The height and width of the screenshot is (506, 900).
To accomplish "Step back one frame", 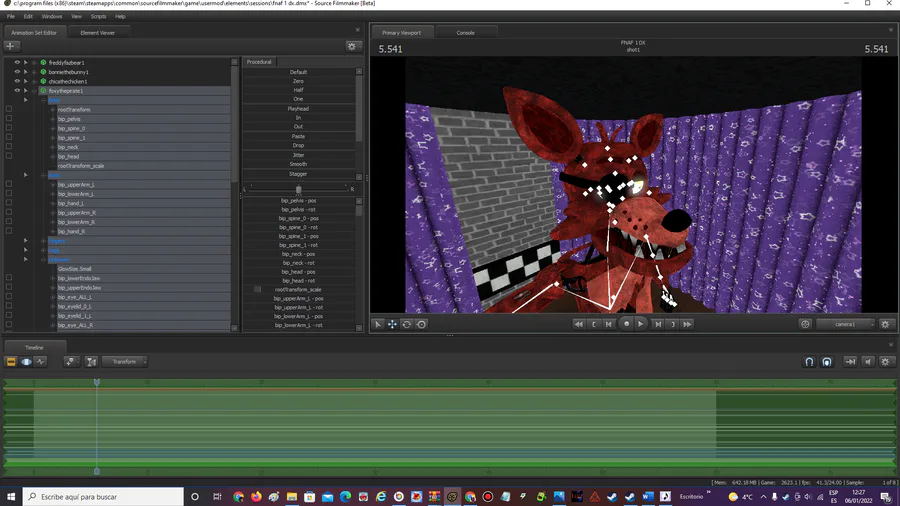I will [x=608, y=324].
